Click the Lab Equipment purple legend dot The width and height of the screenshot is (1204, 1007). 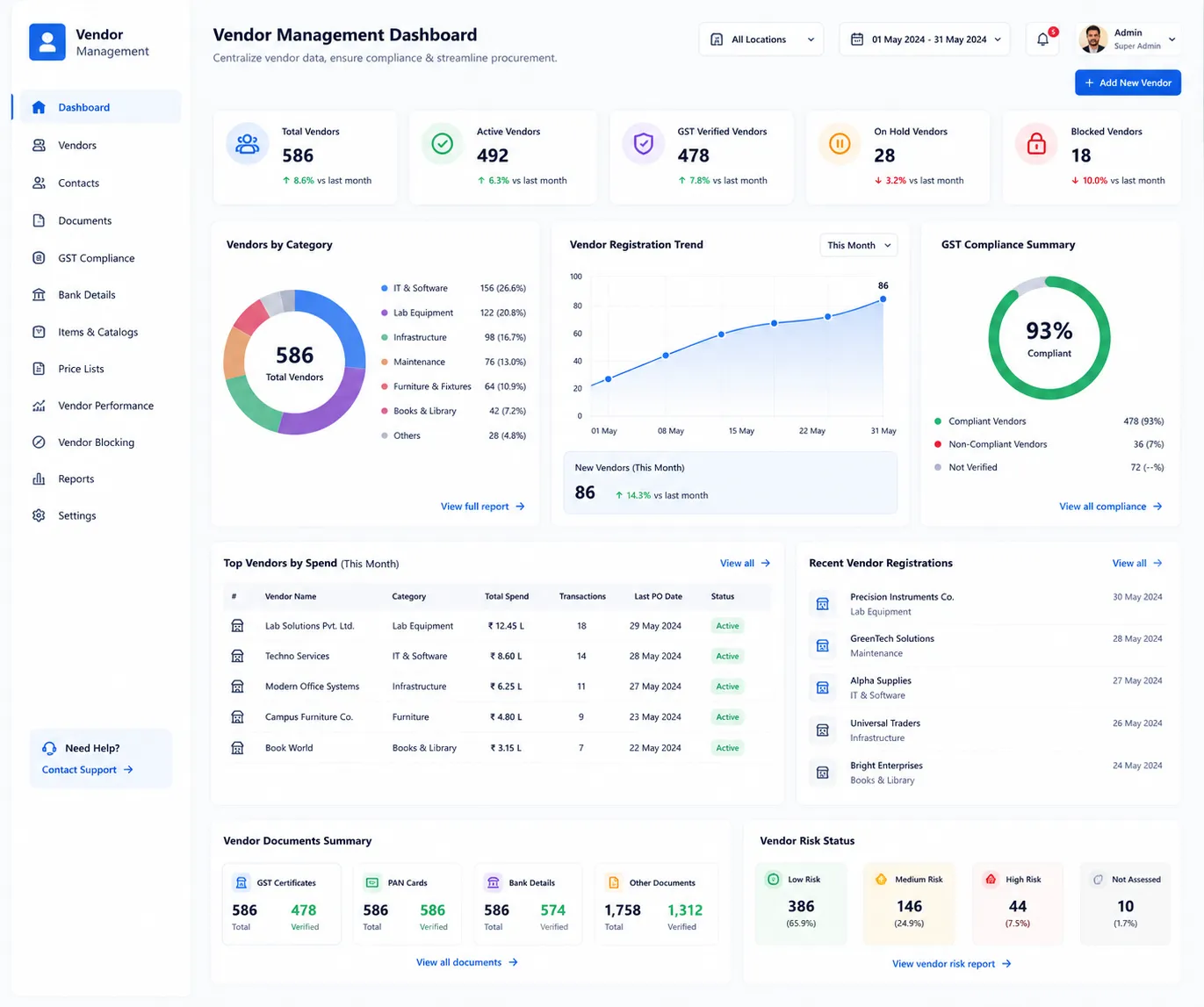pyautogui.click(x=385, y=313)
